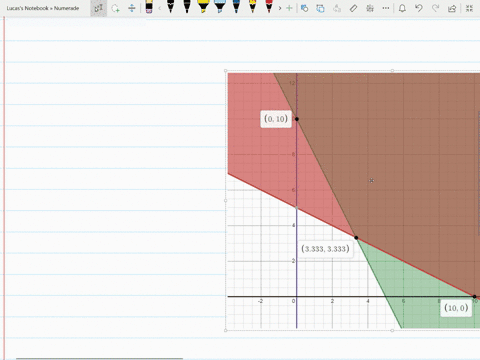Click the left-middle image selection handle
The image size is (480, 360).
(226, 201)
